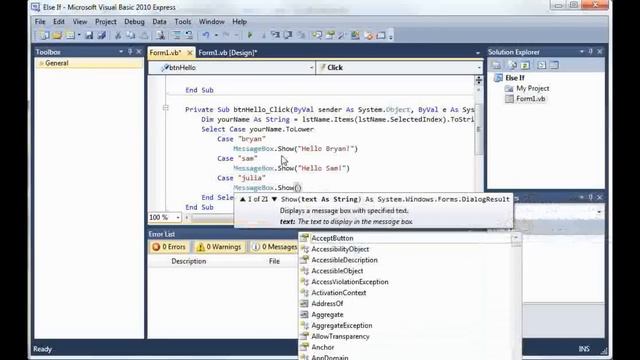Click the File column header in Error List
The height and width of the screenshot is (360, 640).
point(274,261)
